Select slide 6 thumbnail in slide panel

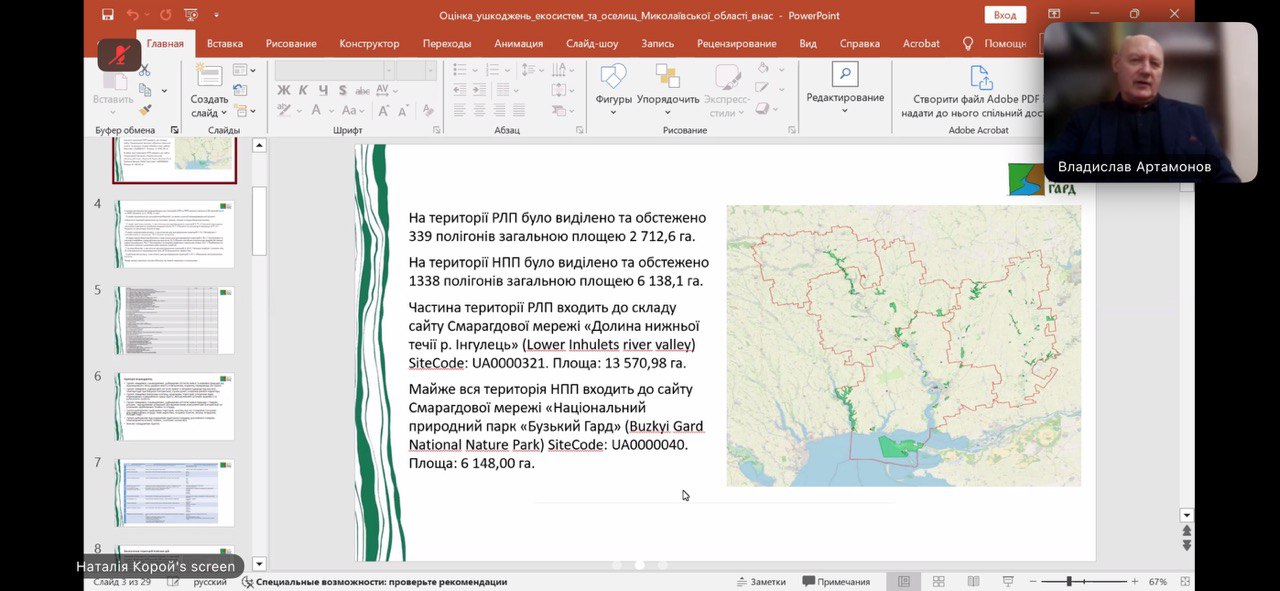coord(174,406)
